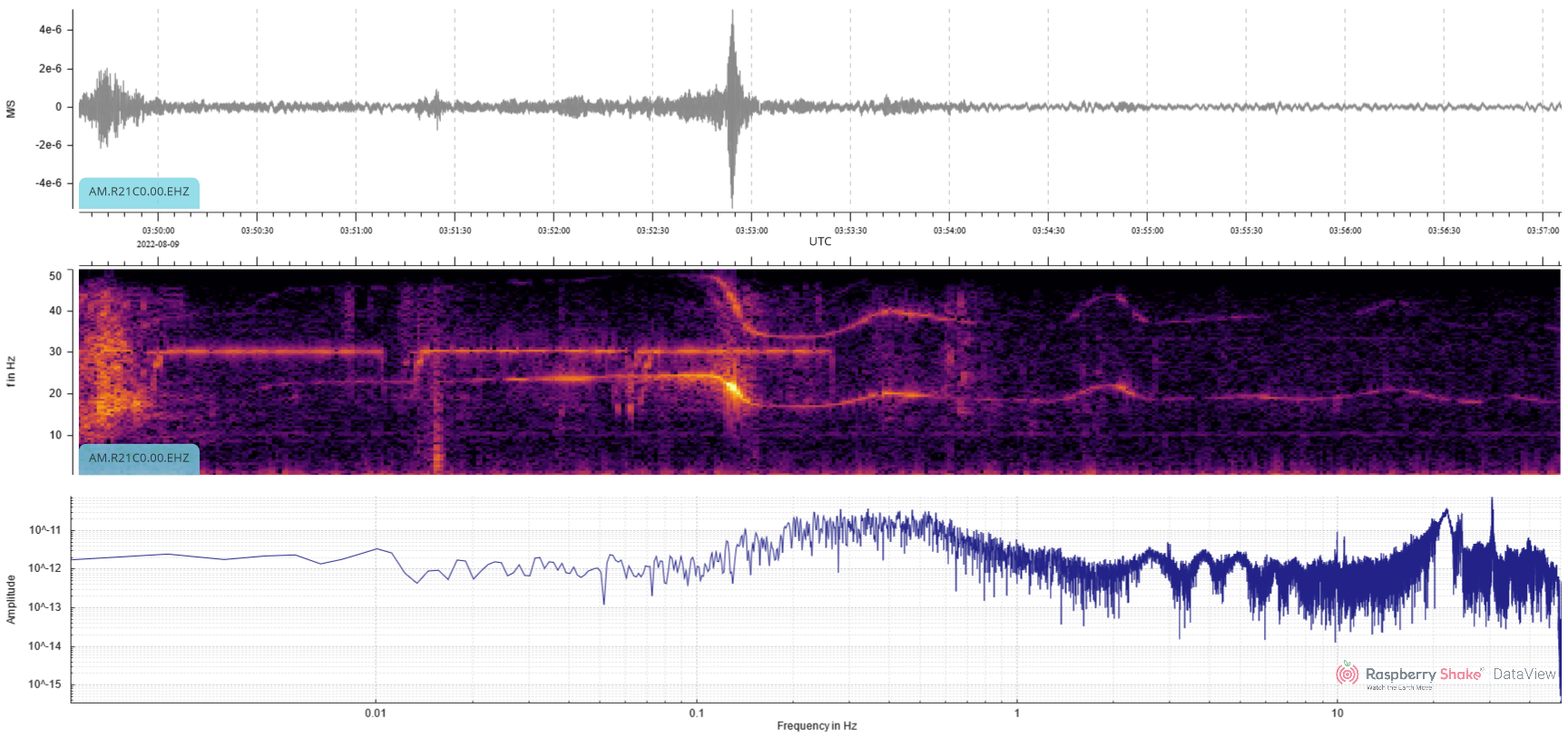Click the 0.01 frequency axis label
The height and width of the screenshot is (739, 1568).
[376, 714]
